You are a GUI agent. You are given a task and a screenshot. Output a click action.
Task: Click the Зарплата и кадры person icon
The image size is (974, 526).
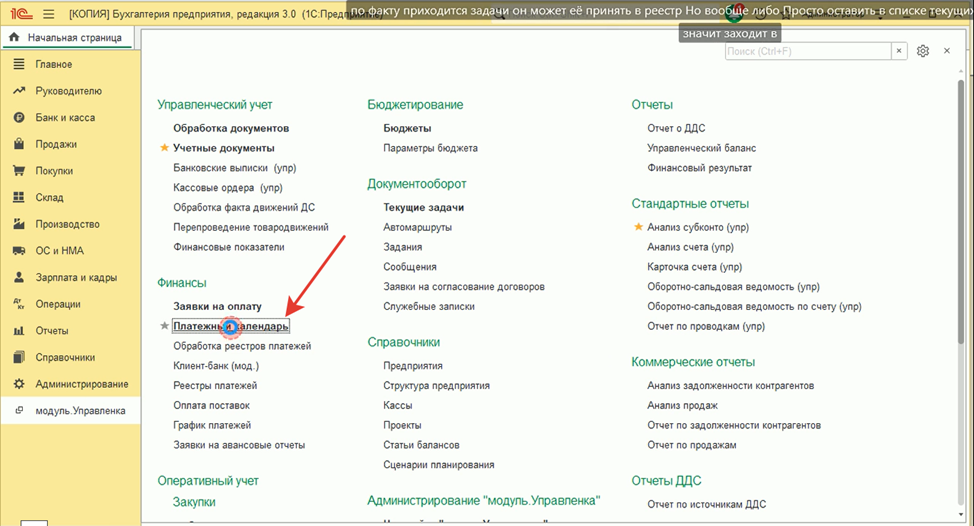coord(19,278)
